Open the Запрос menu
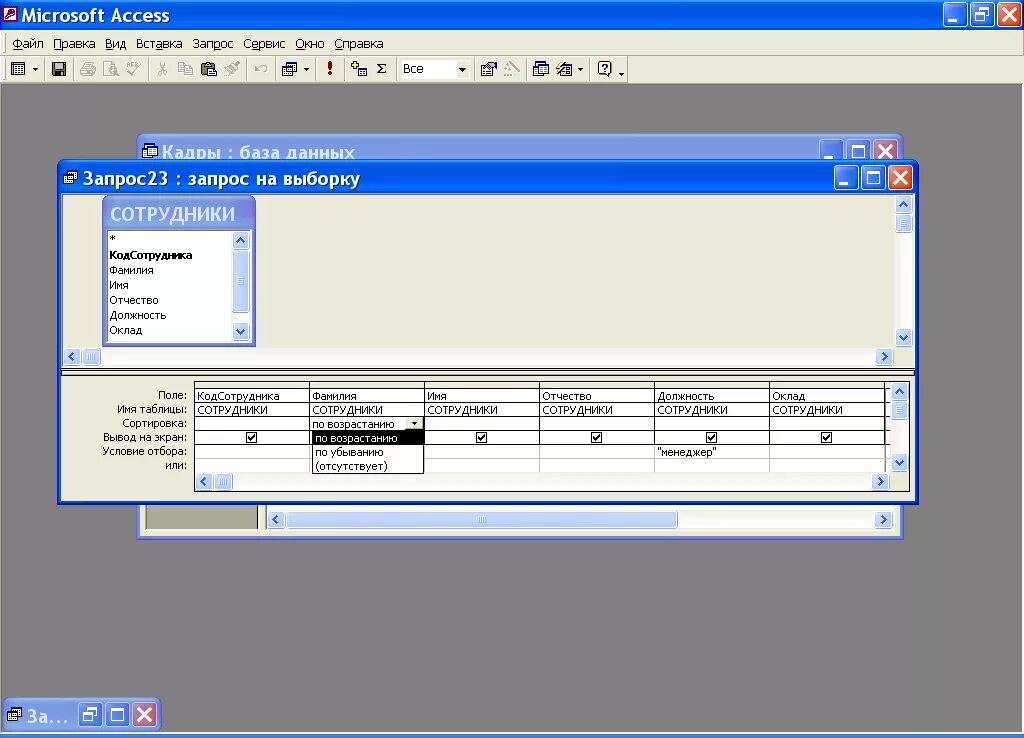1024x738 pixels. click(212, 44)
